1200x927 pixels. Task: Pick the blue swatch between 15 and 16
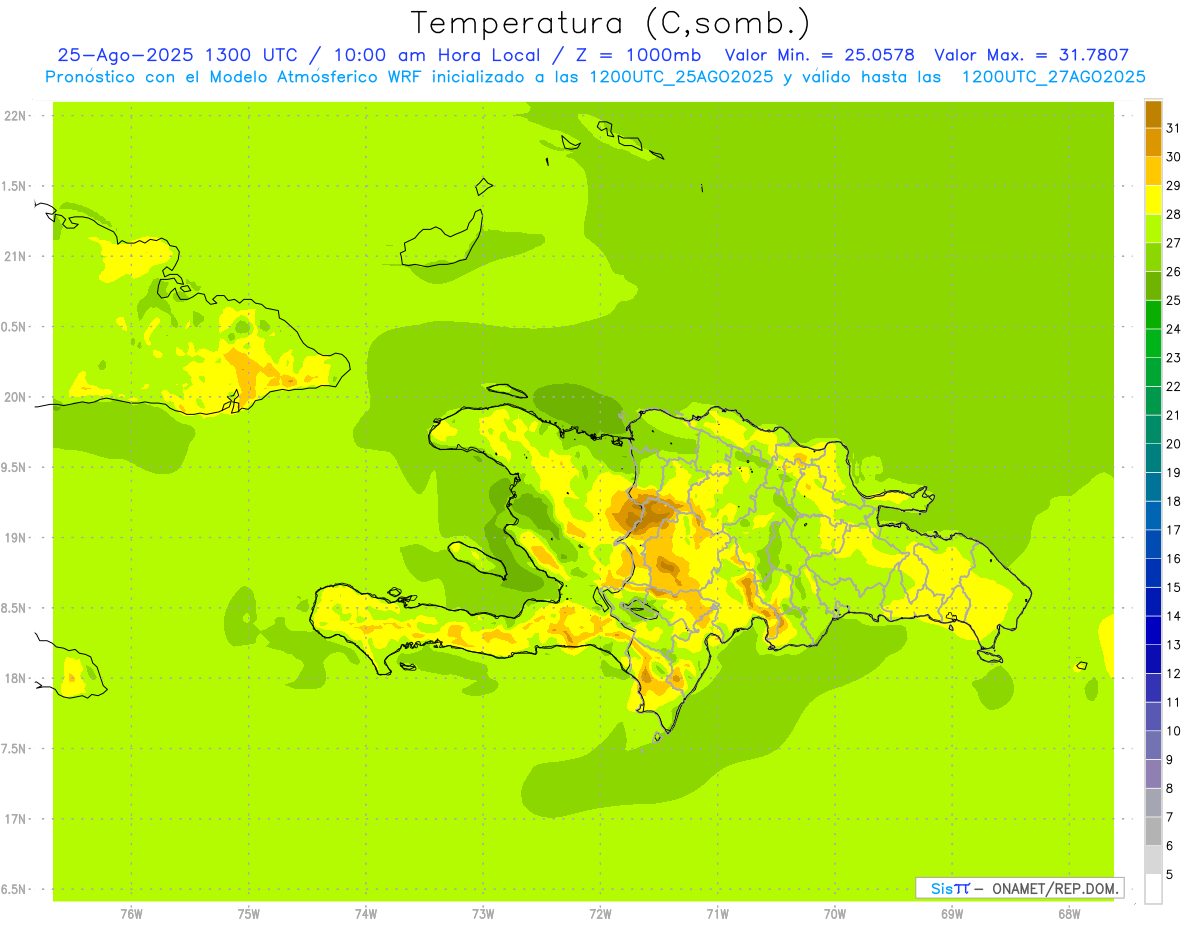pyautogui.click(x=1153, y=573)
